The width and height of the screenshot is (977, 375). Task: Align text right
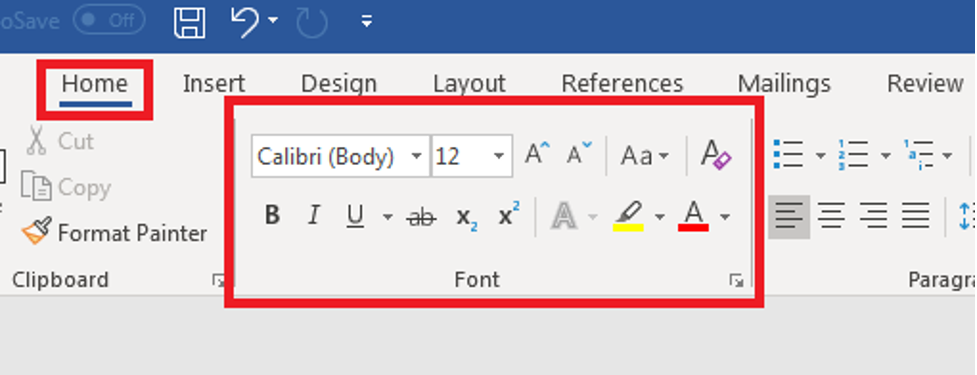pos(874,217)
